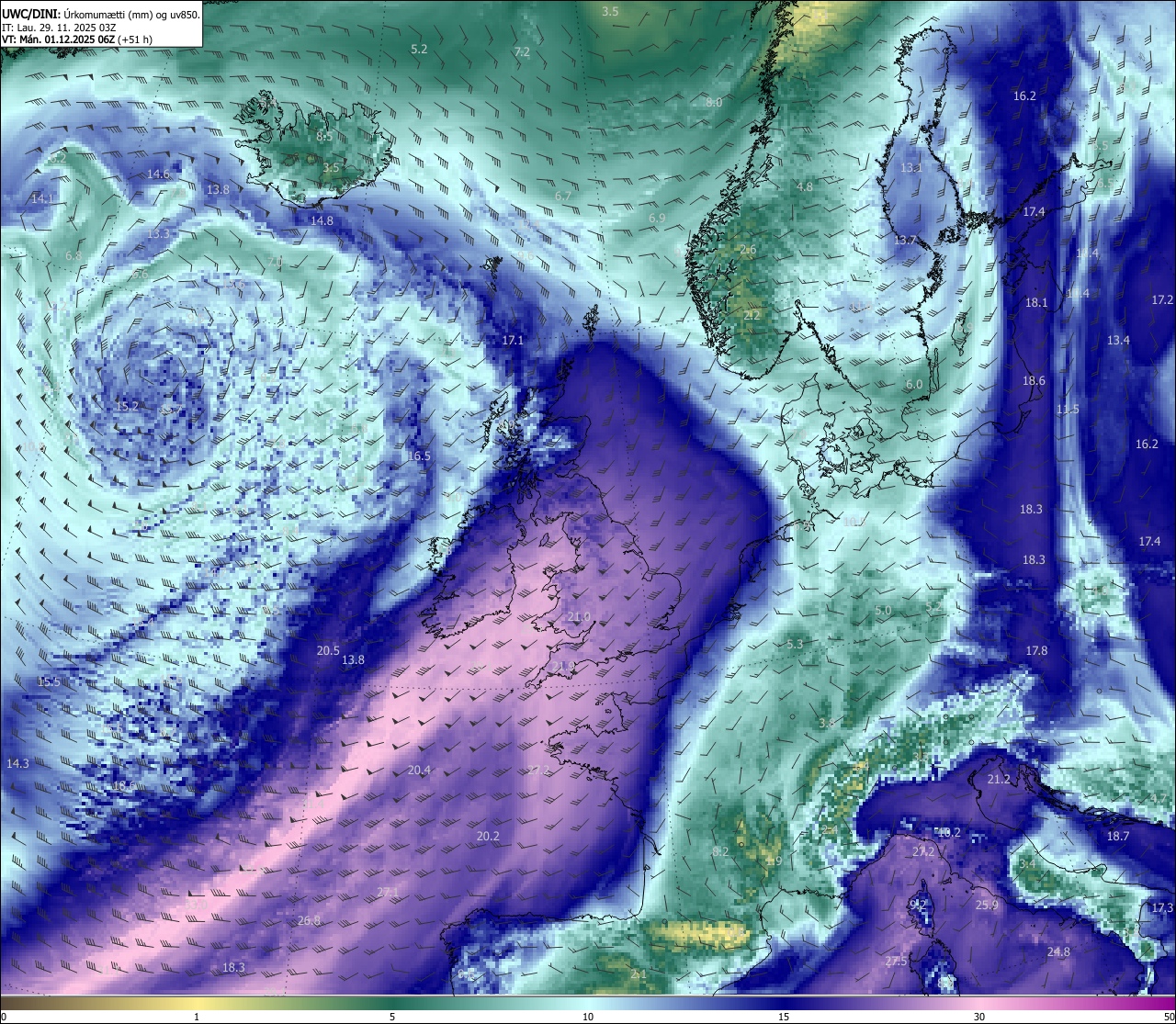The image size is (1176, 1024).
Task: Click the 20.5 value southwest of Ireland
Action: (328, 650)
